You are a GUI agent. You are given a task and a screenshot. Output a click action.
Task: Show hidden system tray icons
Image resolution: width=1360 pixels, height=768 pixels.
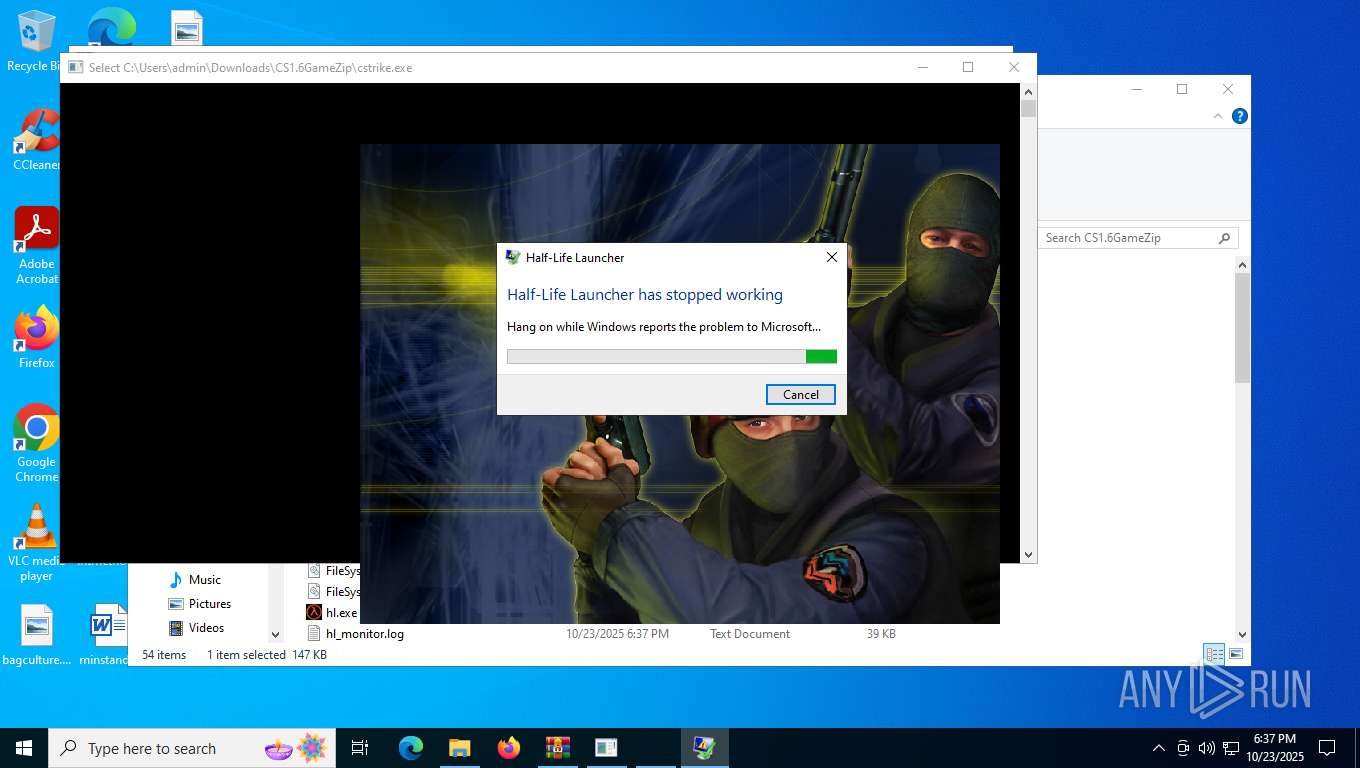pos(1158,748)
